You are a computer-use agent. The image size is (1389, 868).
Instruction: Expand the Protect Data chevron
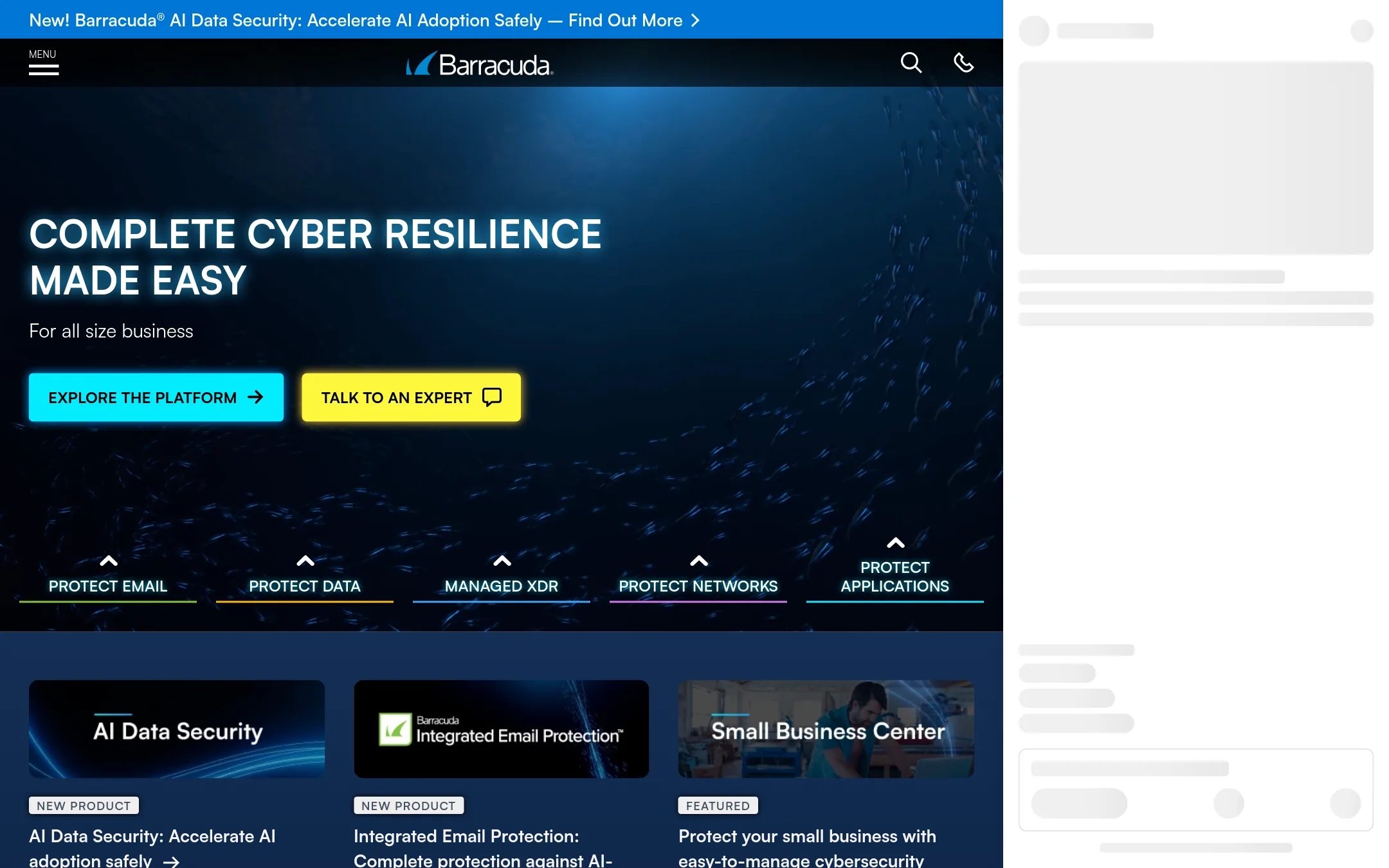(x=305, y=561)
